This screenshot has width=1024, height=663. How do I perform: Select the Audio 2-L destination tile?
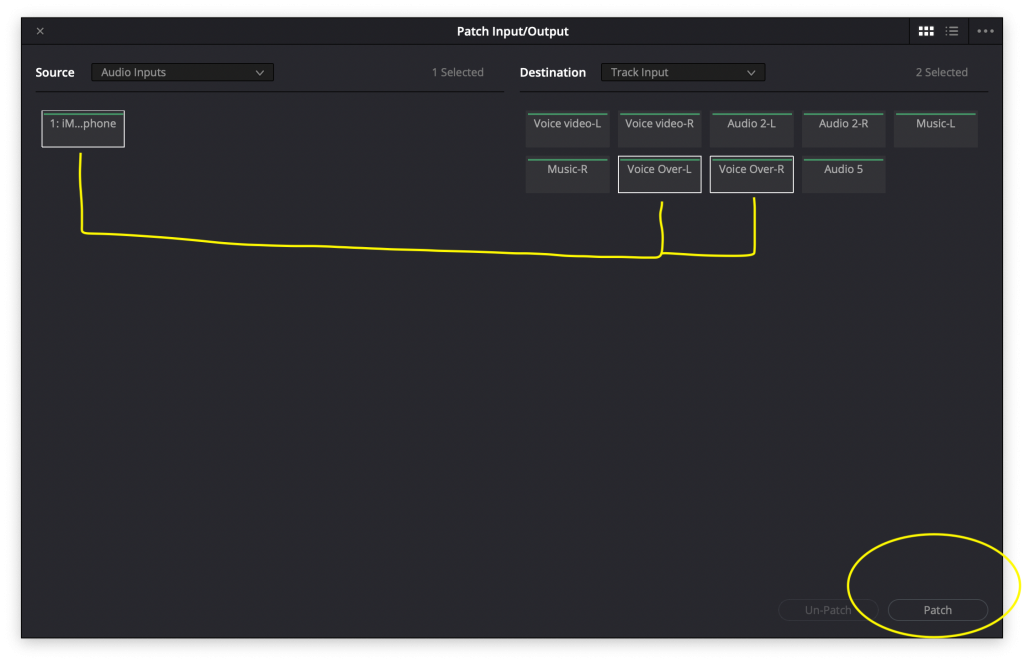coord(751,129)
